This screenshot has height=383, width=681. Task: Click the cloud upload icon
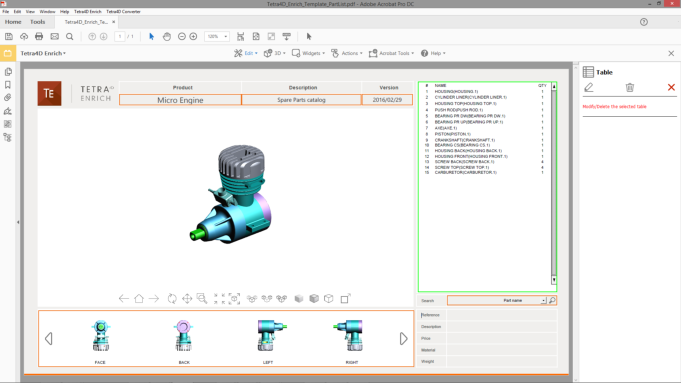point(24,36)
